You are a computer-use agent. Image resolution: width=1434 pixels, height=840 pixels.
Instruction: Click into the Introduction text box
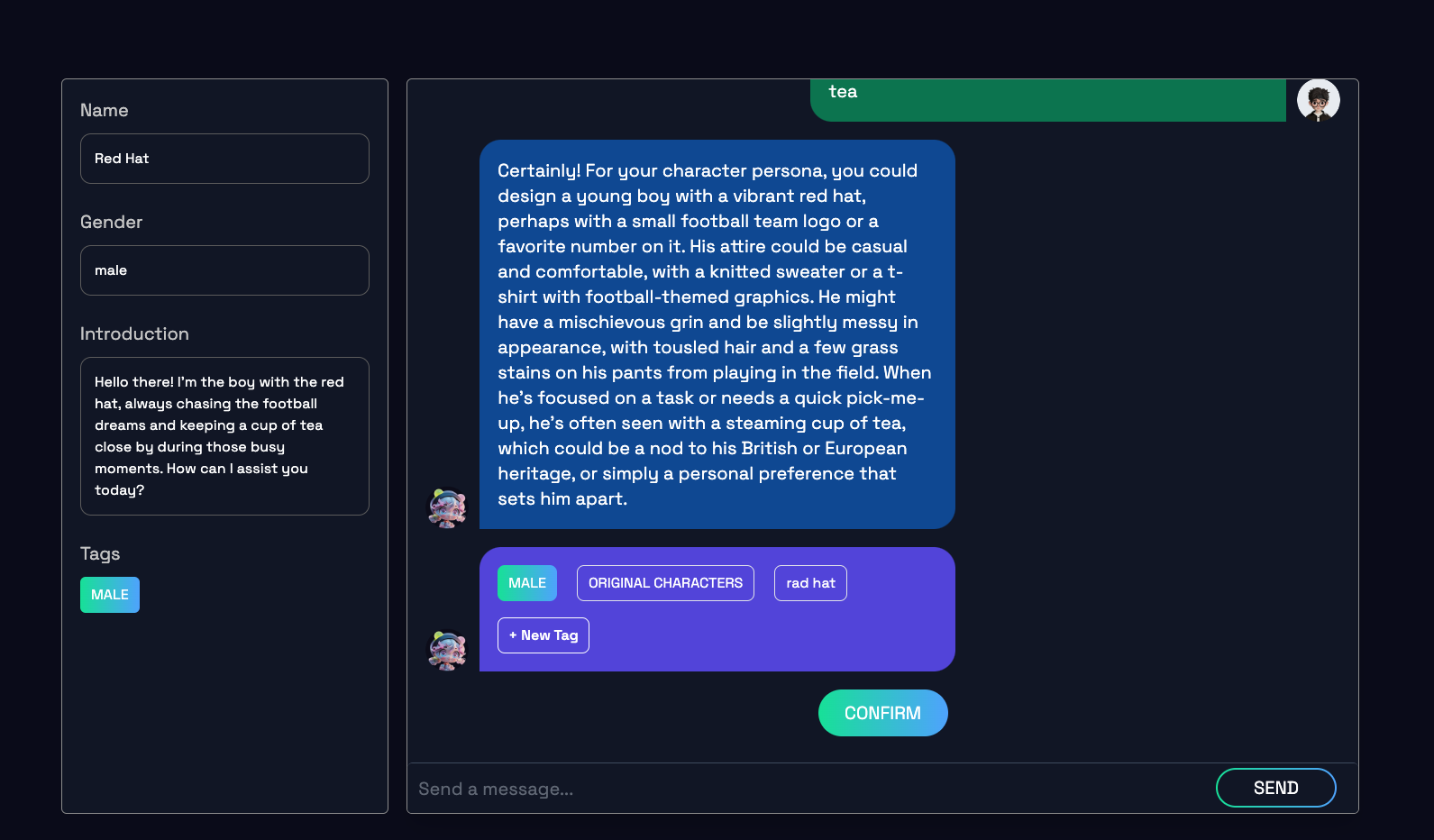[224, 436]
